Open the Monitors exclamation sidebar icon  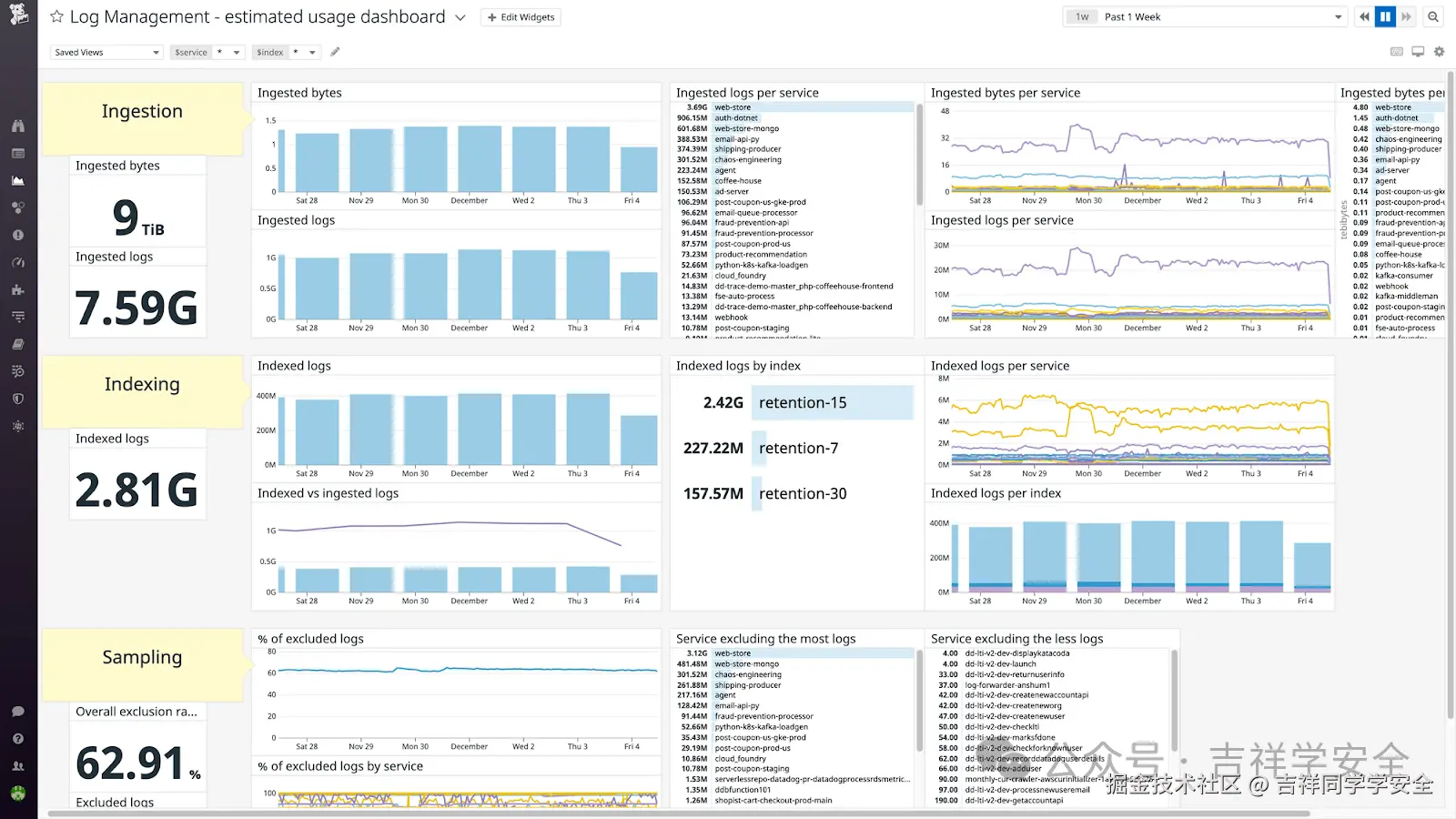click(18, 235)
